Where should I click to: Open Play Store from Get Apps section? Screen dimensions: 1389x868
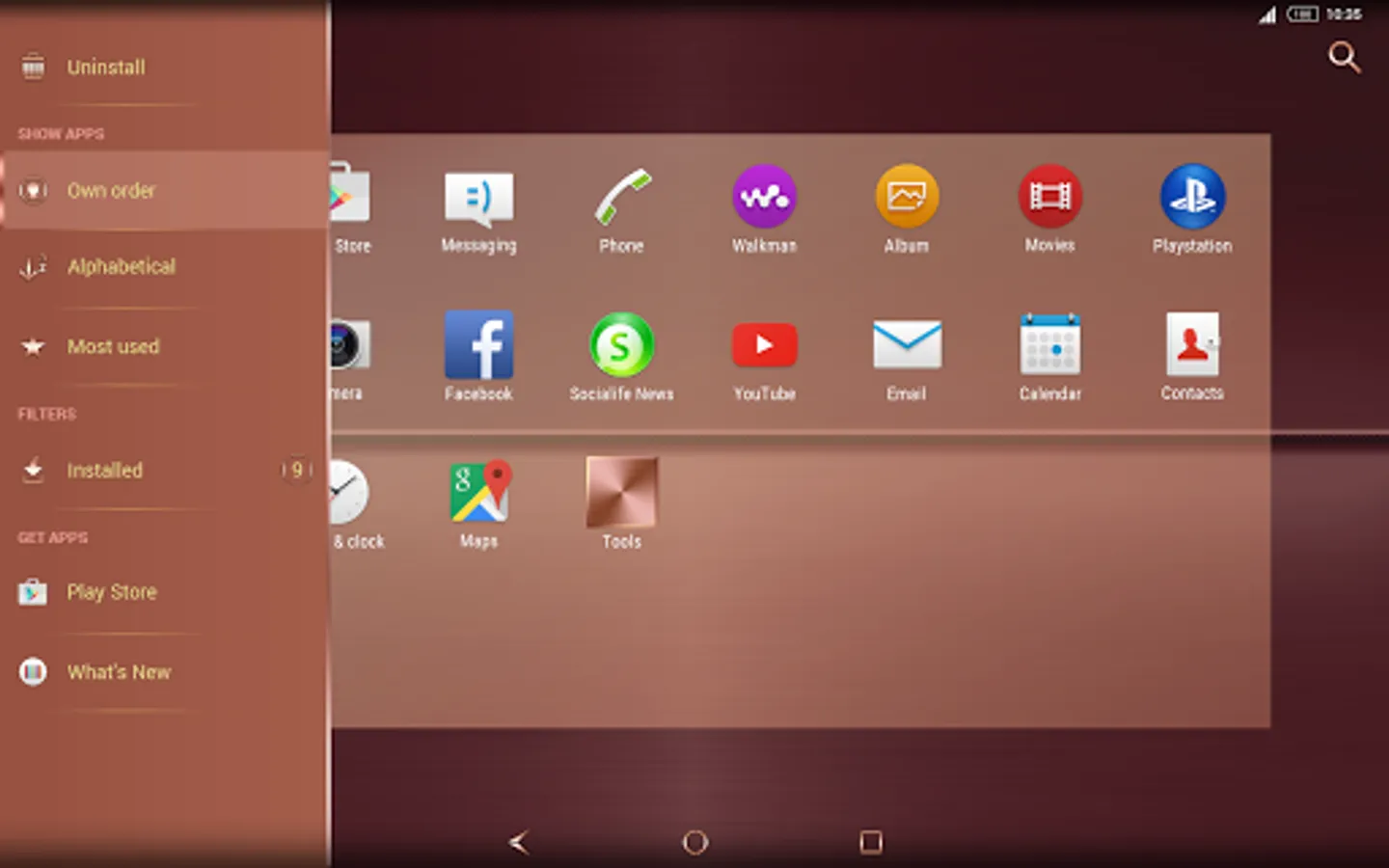click(x=164, y=592)
